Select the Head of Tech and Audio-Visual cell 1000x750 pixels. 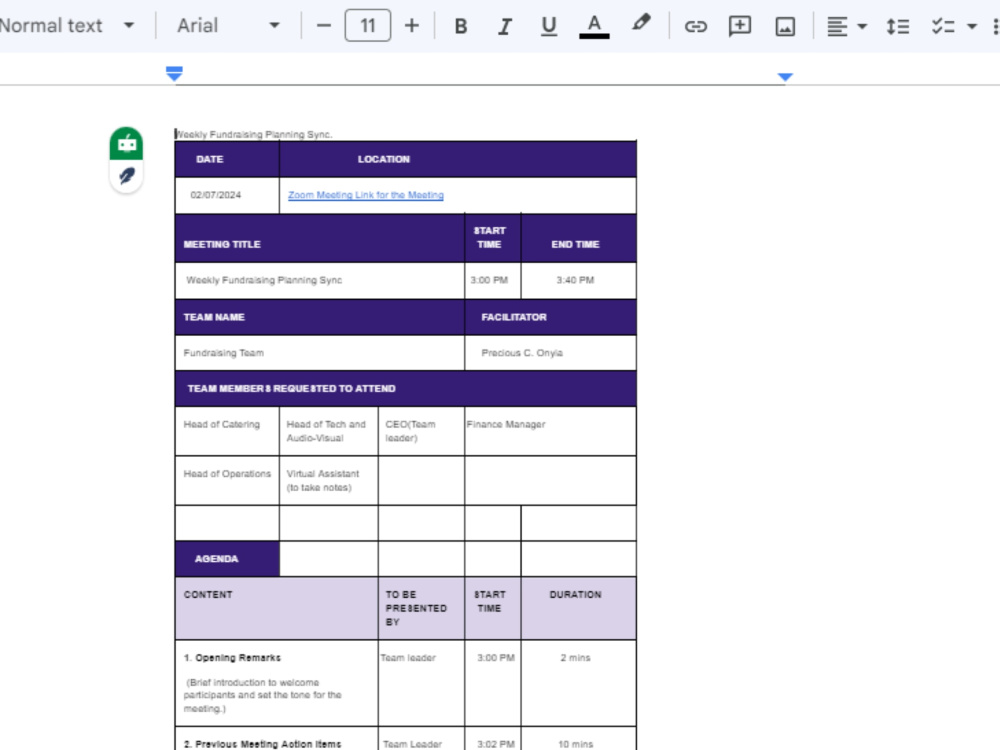(328, 431)
